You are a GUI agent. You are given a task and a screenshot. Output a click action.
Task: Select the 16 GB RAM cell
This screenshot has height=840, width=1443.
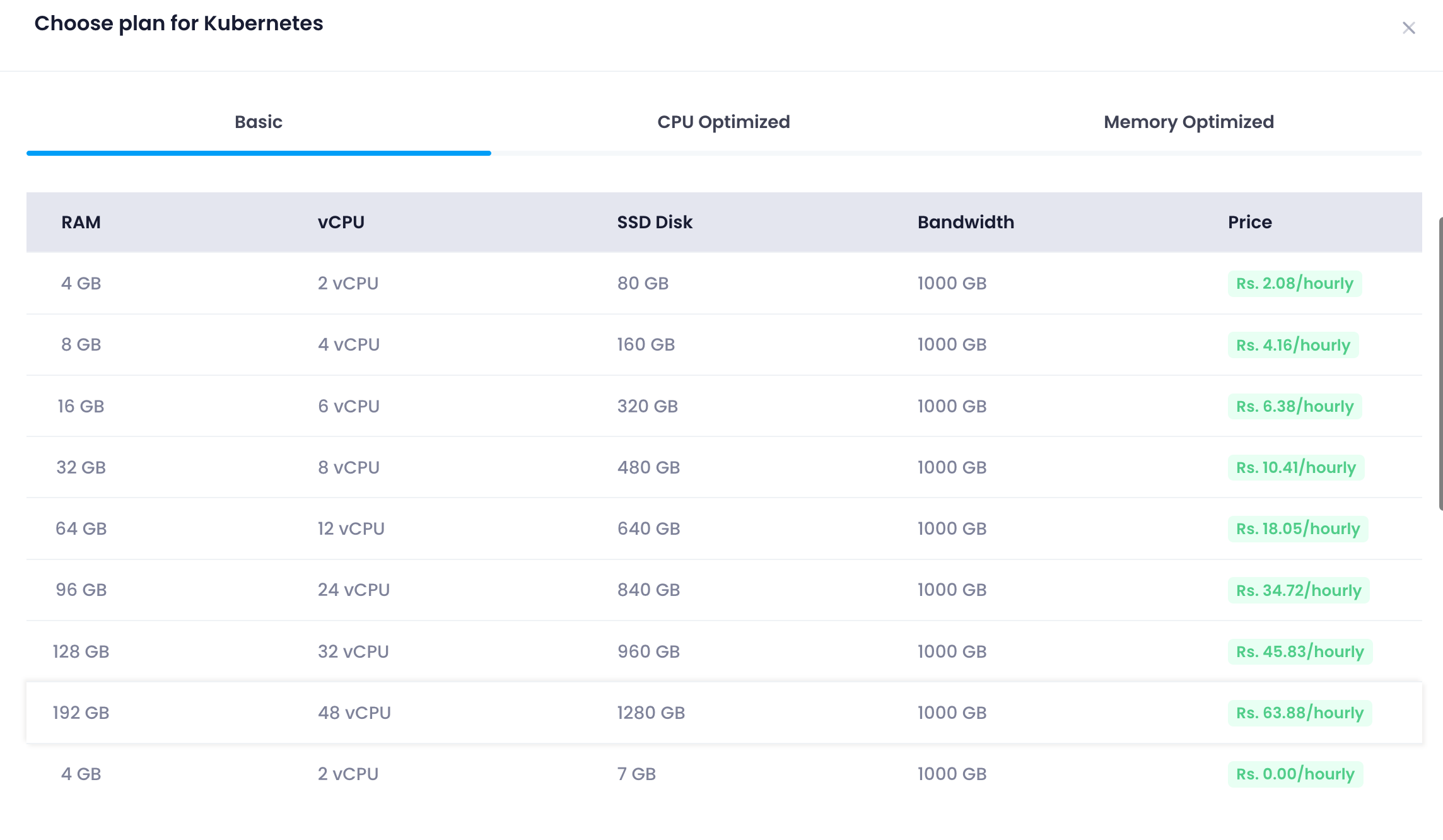pos(81,406)
